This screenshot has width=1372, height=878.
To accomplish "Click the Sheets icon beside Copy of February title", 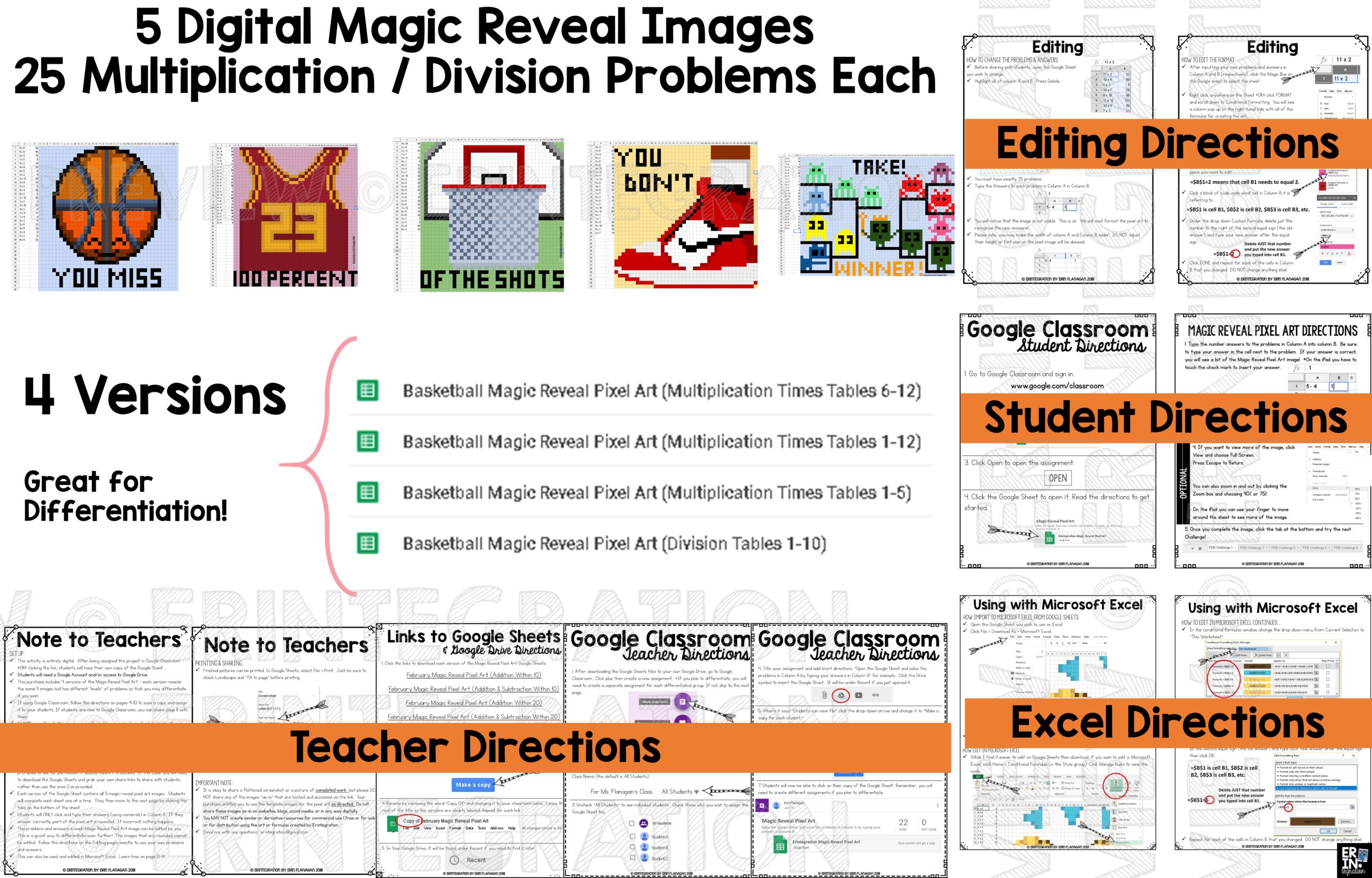I will (x=393, y=824).
